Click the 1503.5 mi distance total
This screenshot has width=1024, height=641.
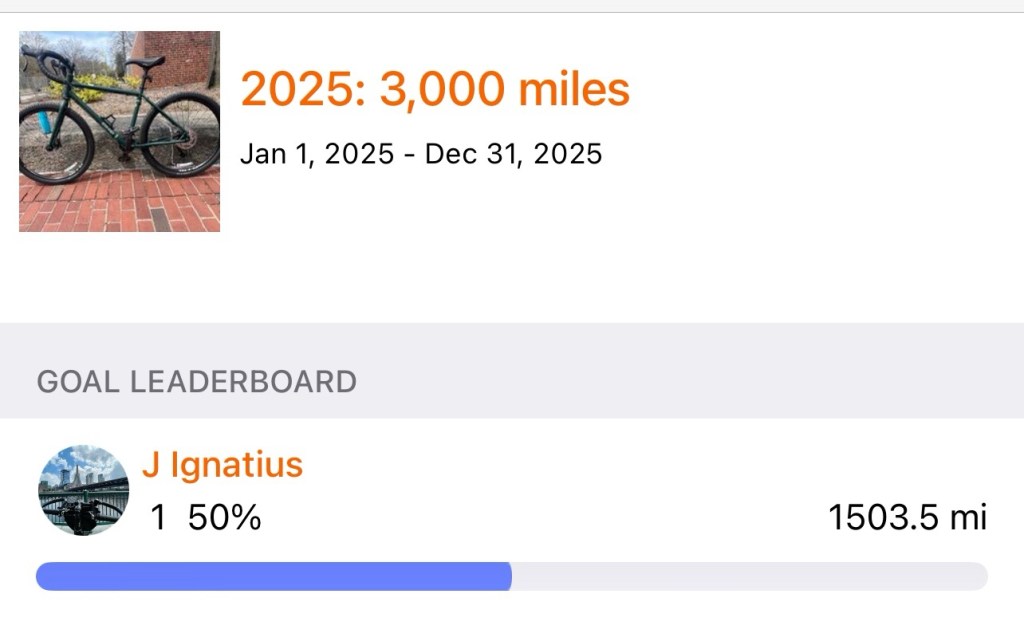click(x=906, y=518)
